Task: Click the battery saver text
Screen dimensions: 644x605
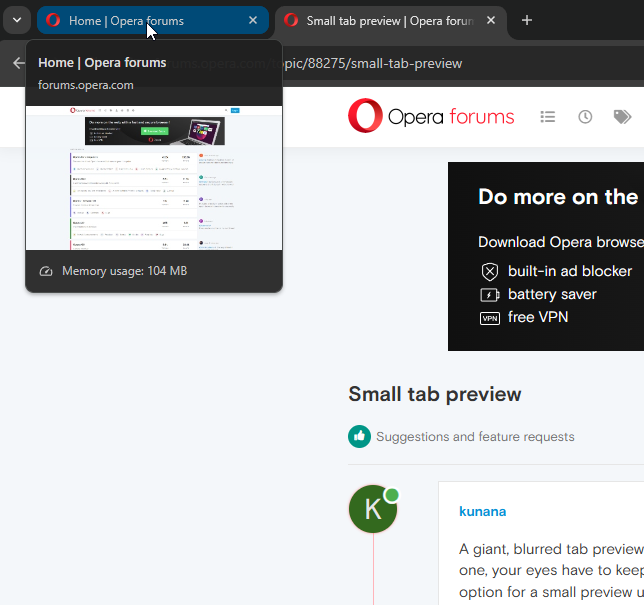Action: tap(552, 294)
